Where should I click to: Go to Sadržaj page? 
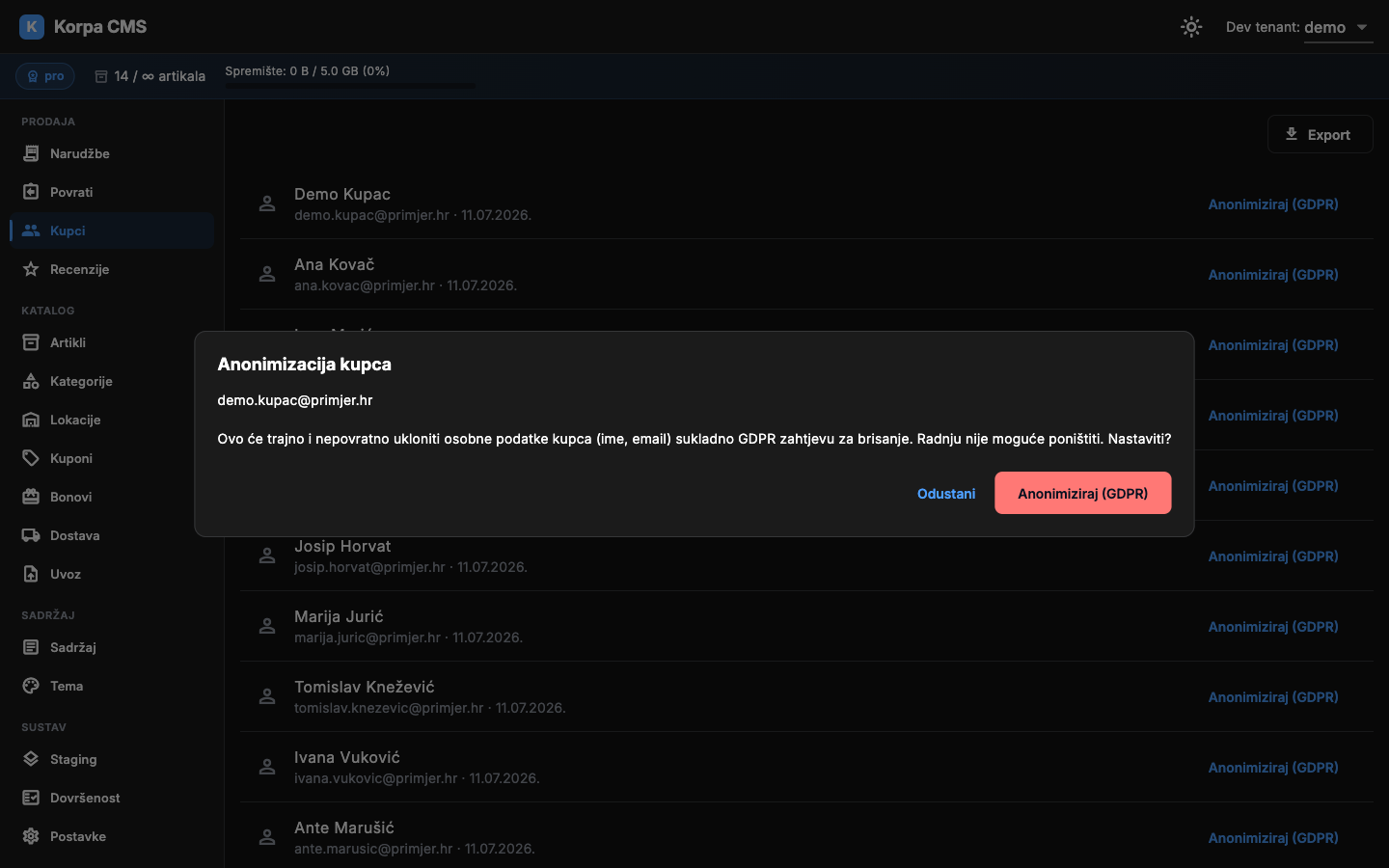click(112, 647)
